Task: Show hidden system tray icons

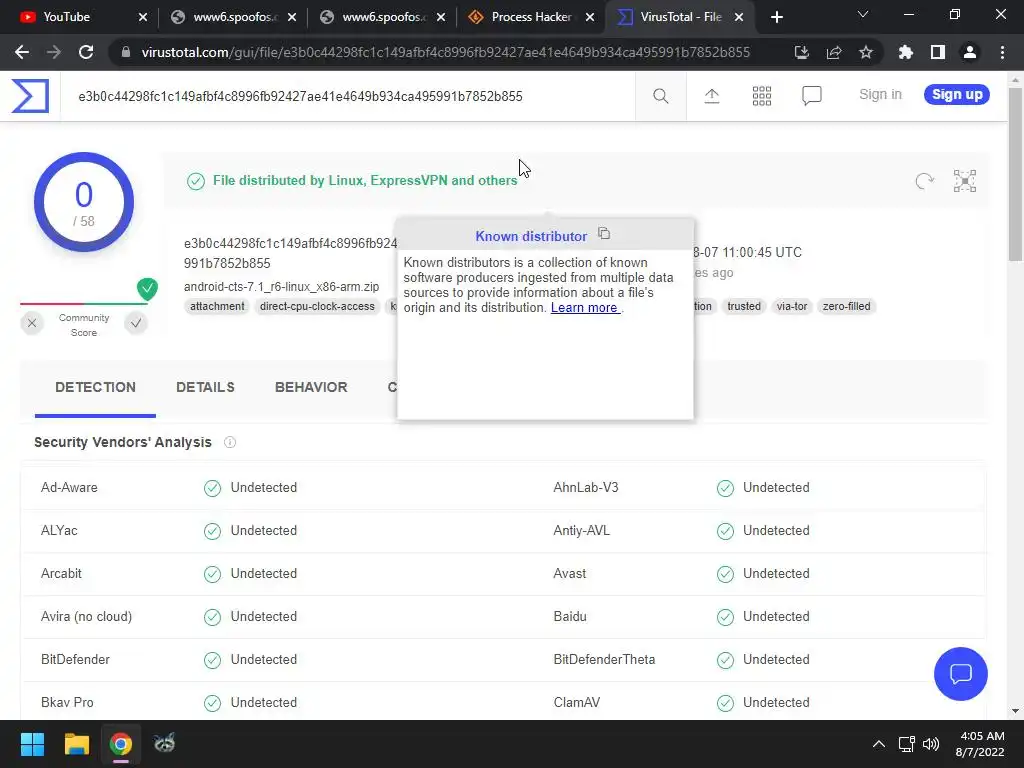Action: [x=879, y=744]
